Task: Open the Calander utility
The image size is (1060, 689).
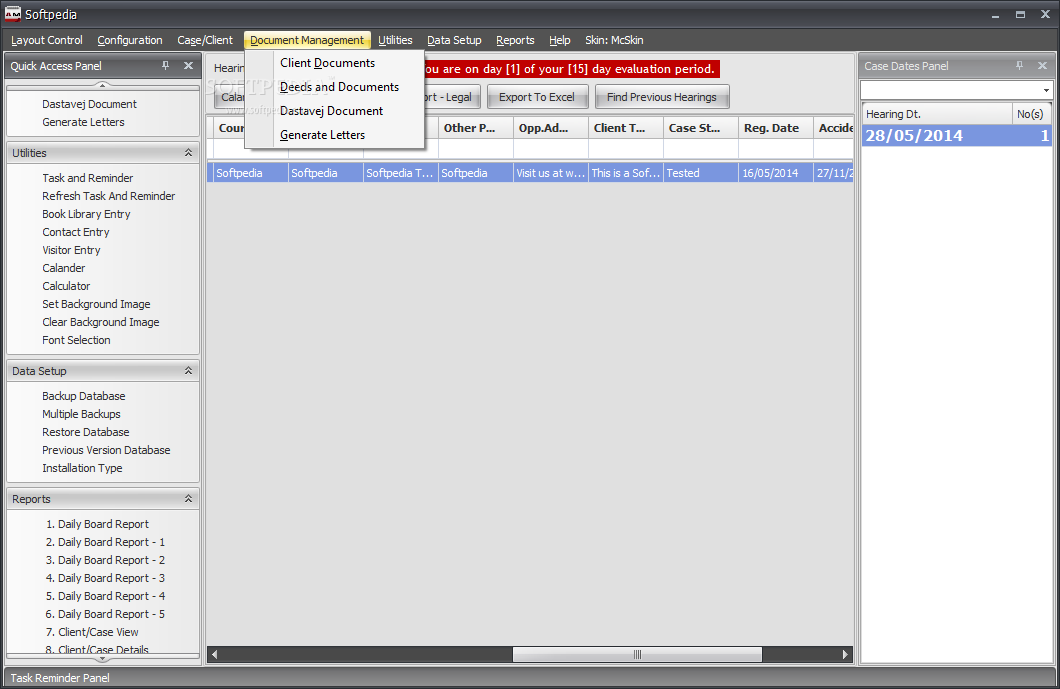Action: 64,268
